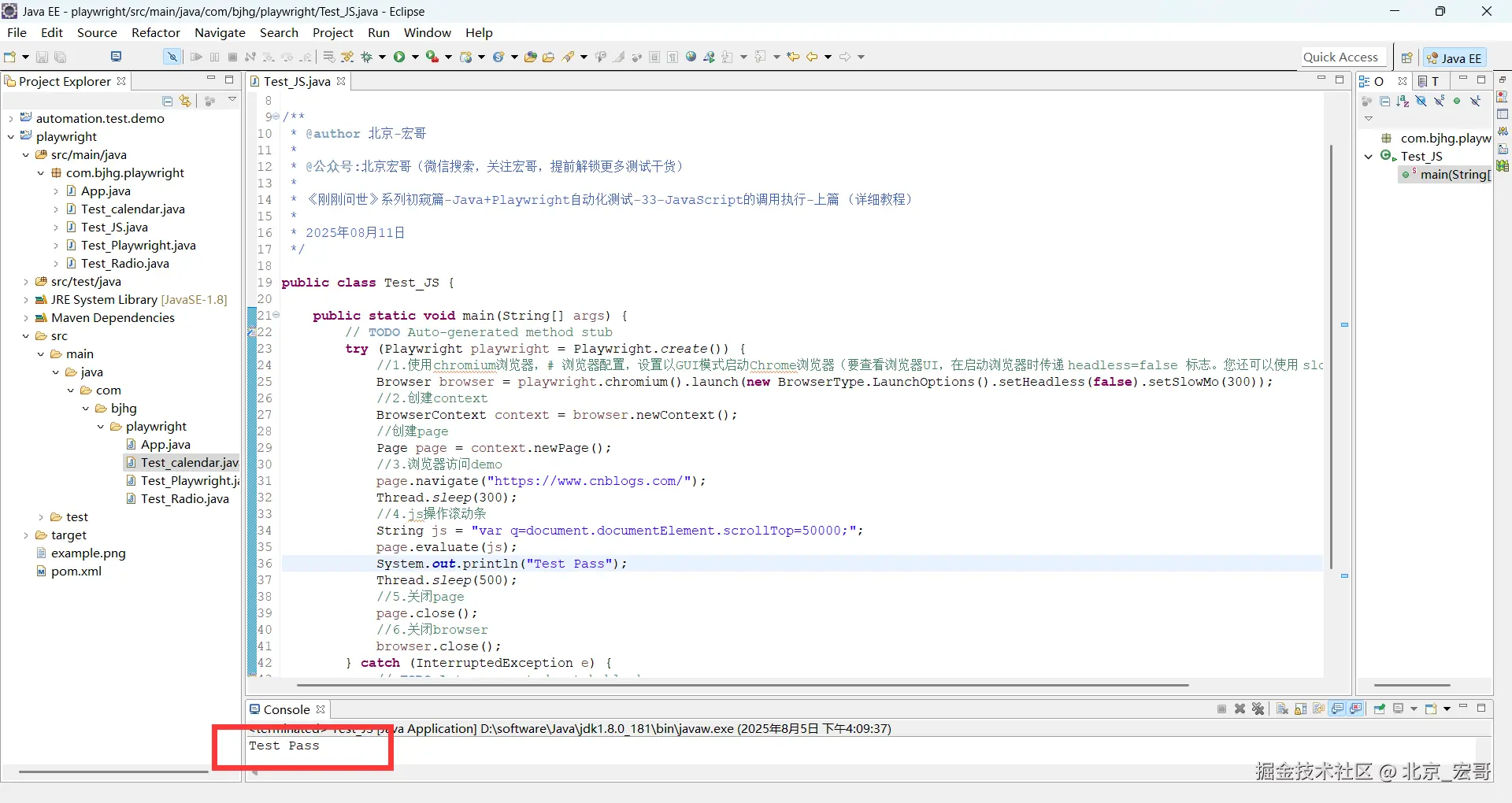Expand Maven Dependencies node

[x=26, y=318]
